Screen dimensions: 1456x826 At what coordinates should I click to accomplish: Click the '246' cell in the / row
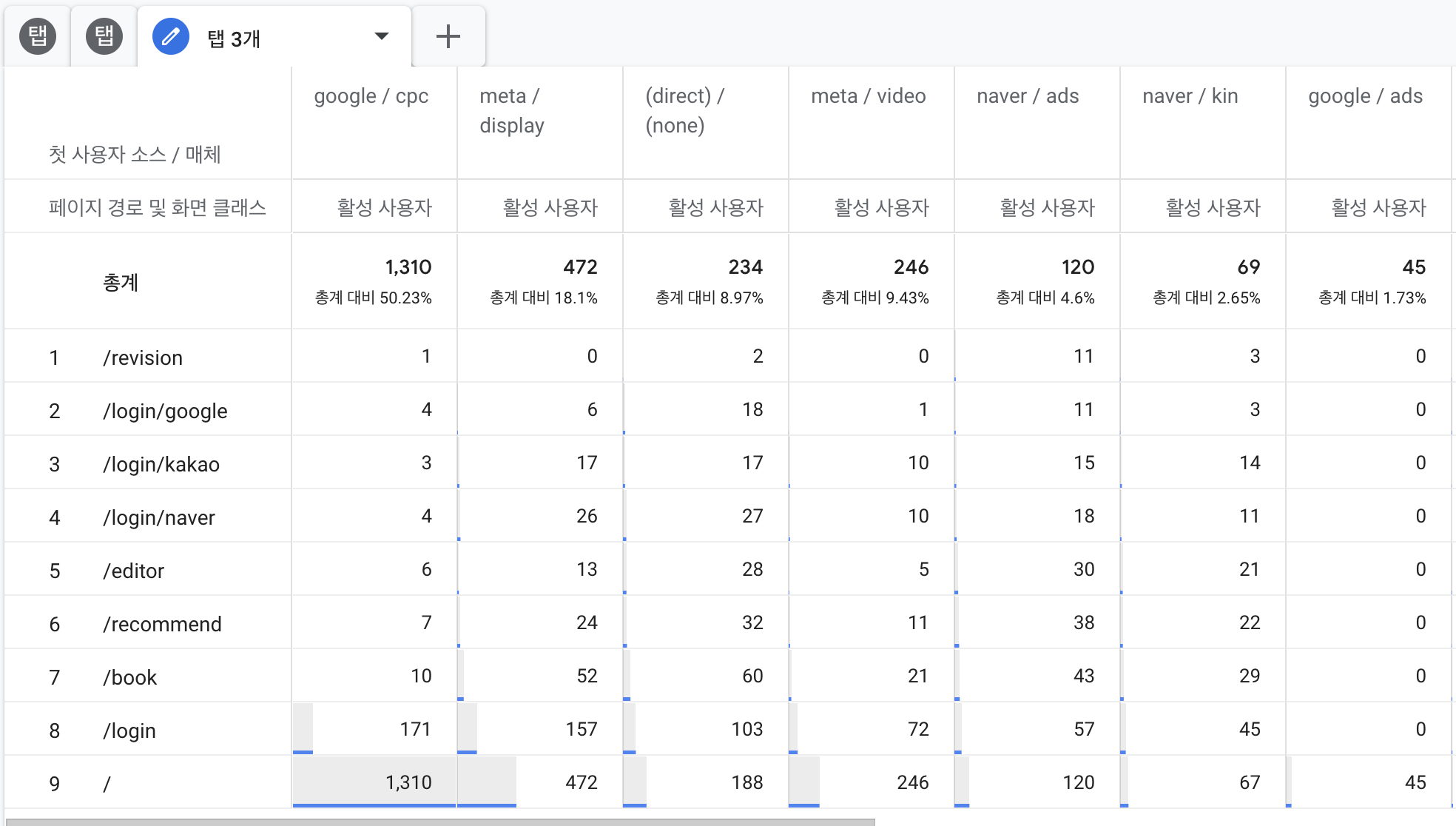[x=913, y=782]
